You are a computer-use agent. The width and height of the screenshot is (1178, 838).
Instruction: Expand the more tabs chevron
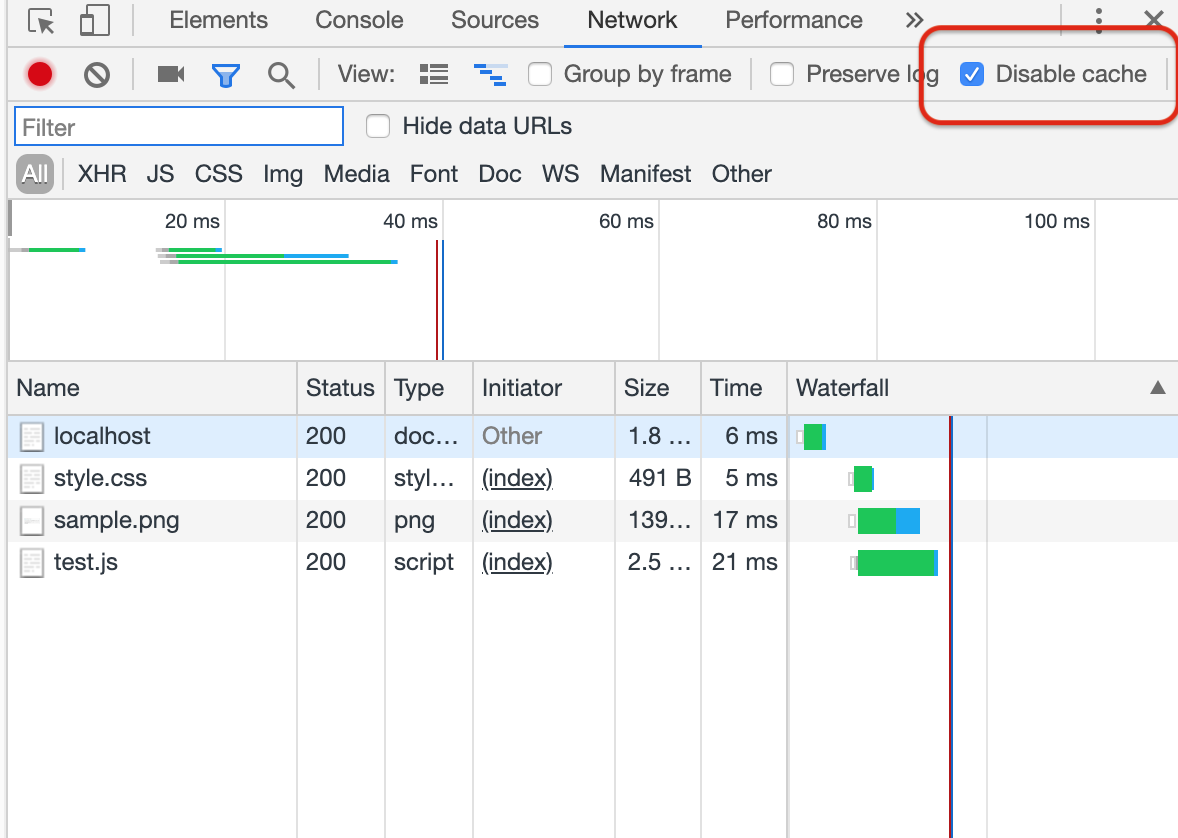point(913,20)
